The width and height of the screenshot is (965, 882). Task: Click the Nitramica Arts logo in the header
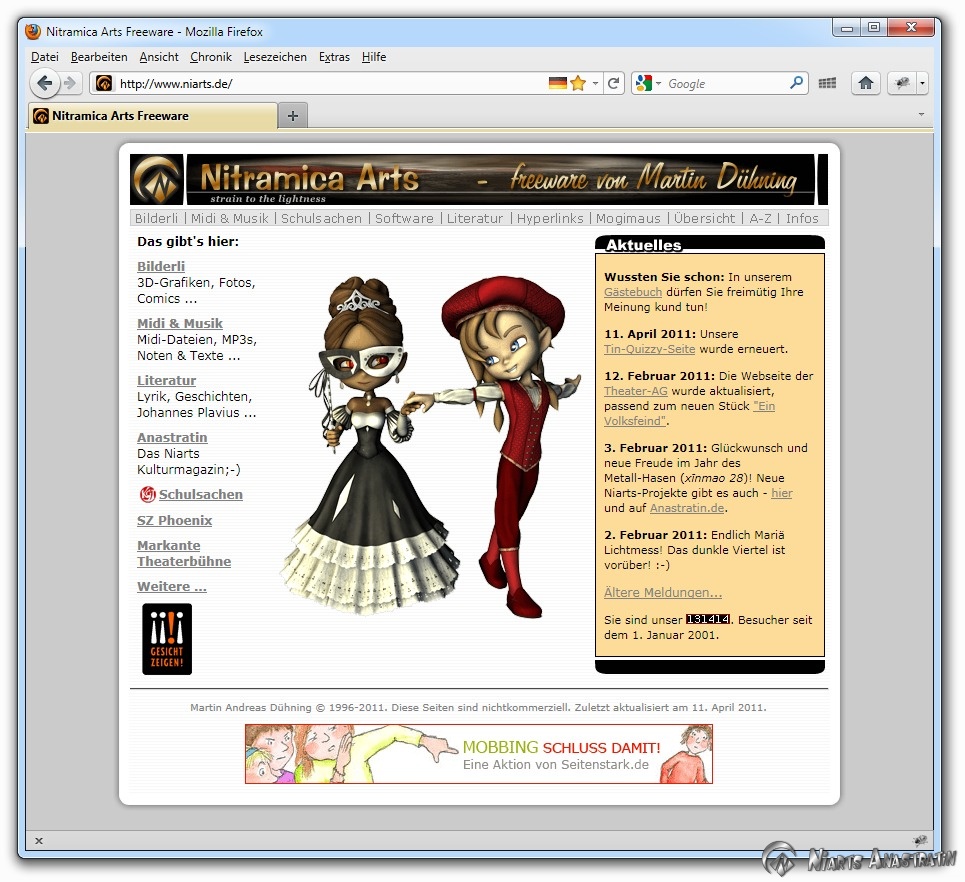(158, 180)
